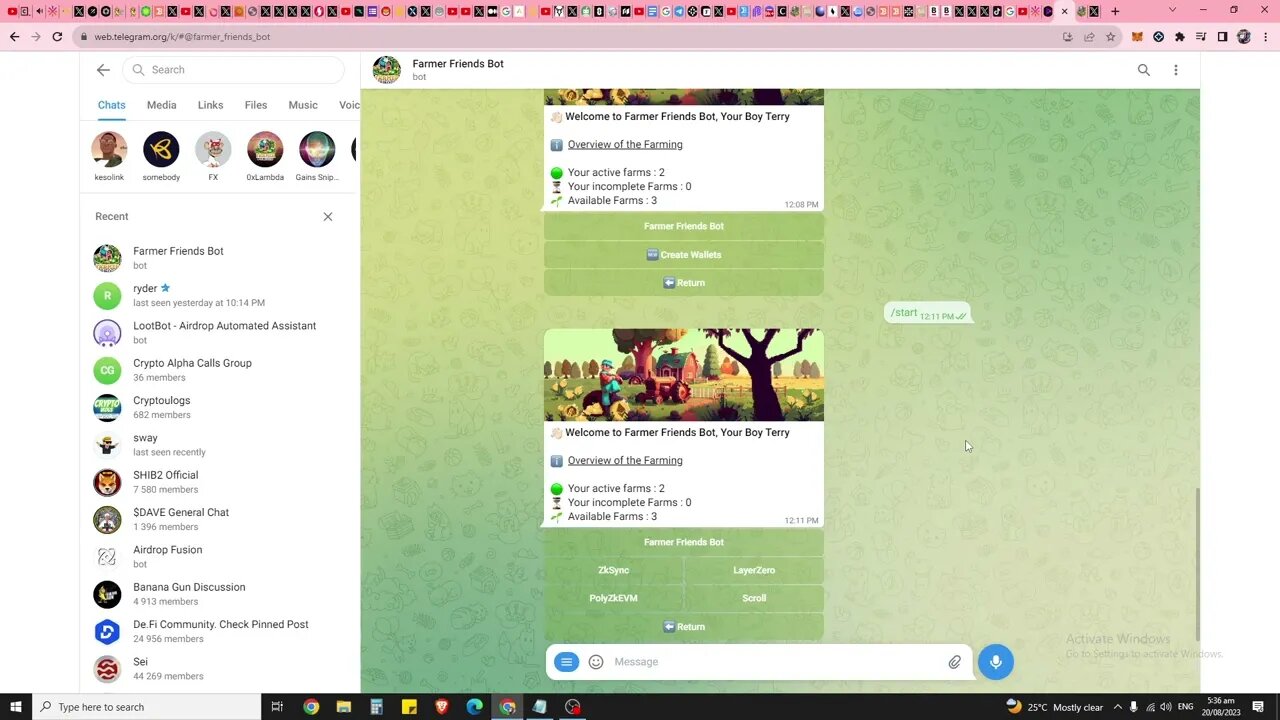This screenshot has height=720, width=1280.
Task: Open the Windows Start menu
Action: (15, 707)
